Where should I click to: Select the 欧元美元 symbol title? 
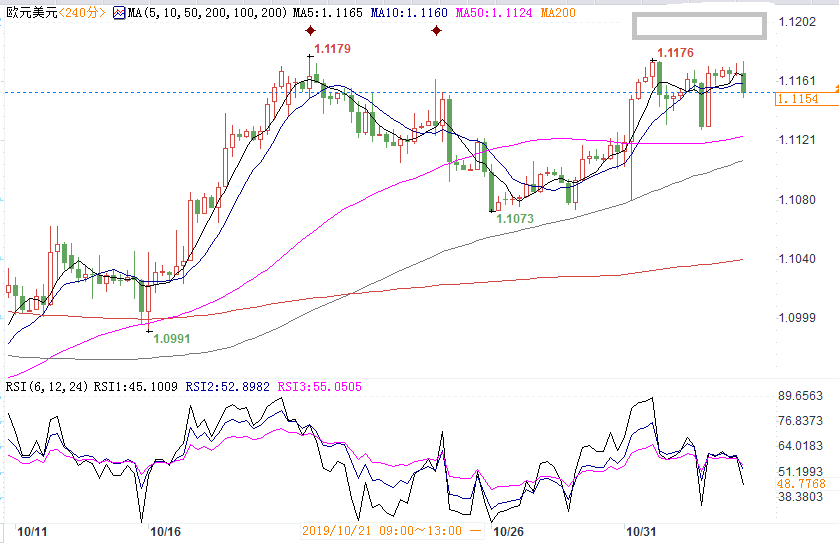pyautogui.click(x=28, y=14)
